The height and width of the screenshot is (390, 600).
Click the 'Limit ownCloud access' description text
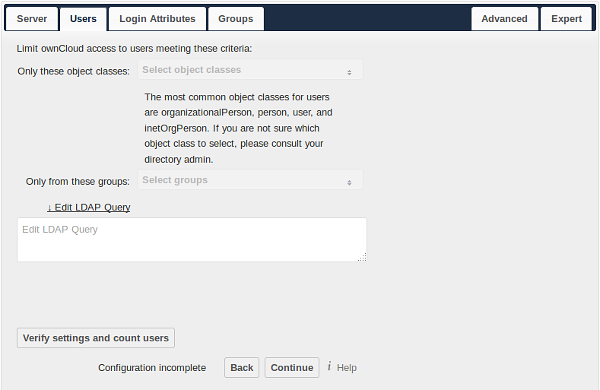[134, 49]
